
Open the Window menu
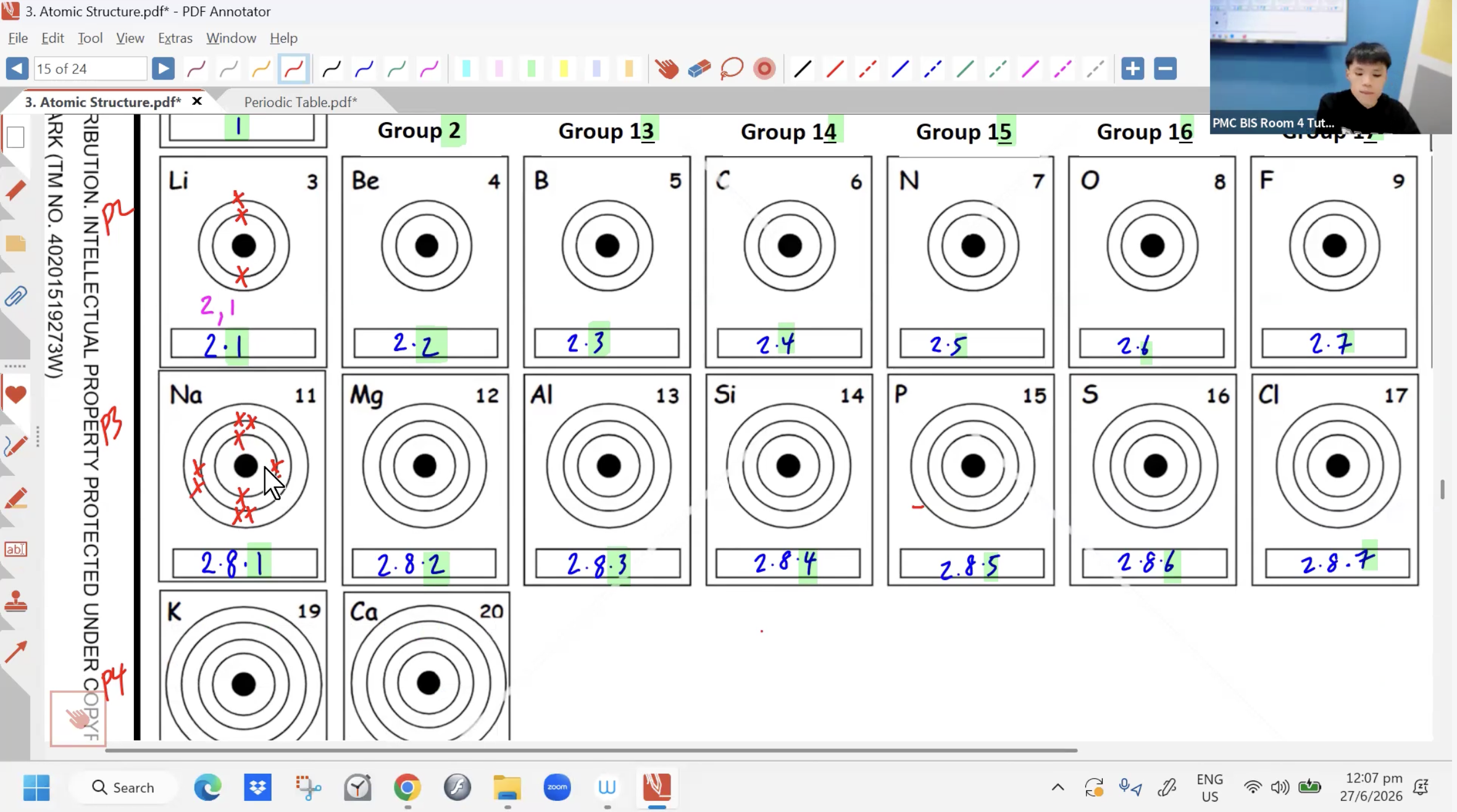click(231, 38)
